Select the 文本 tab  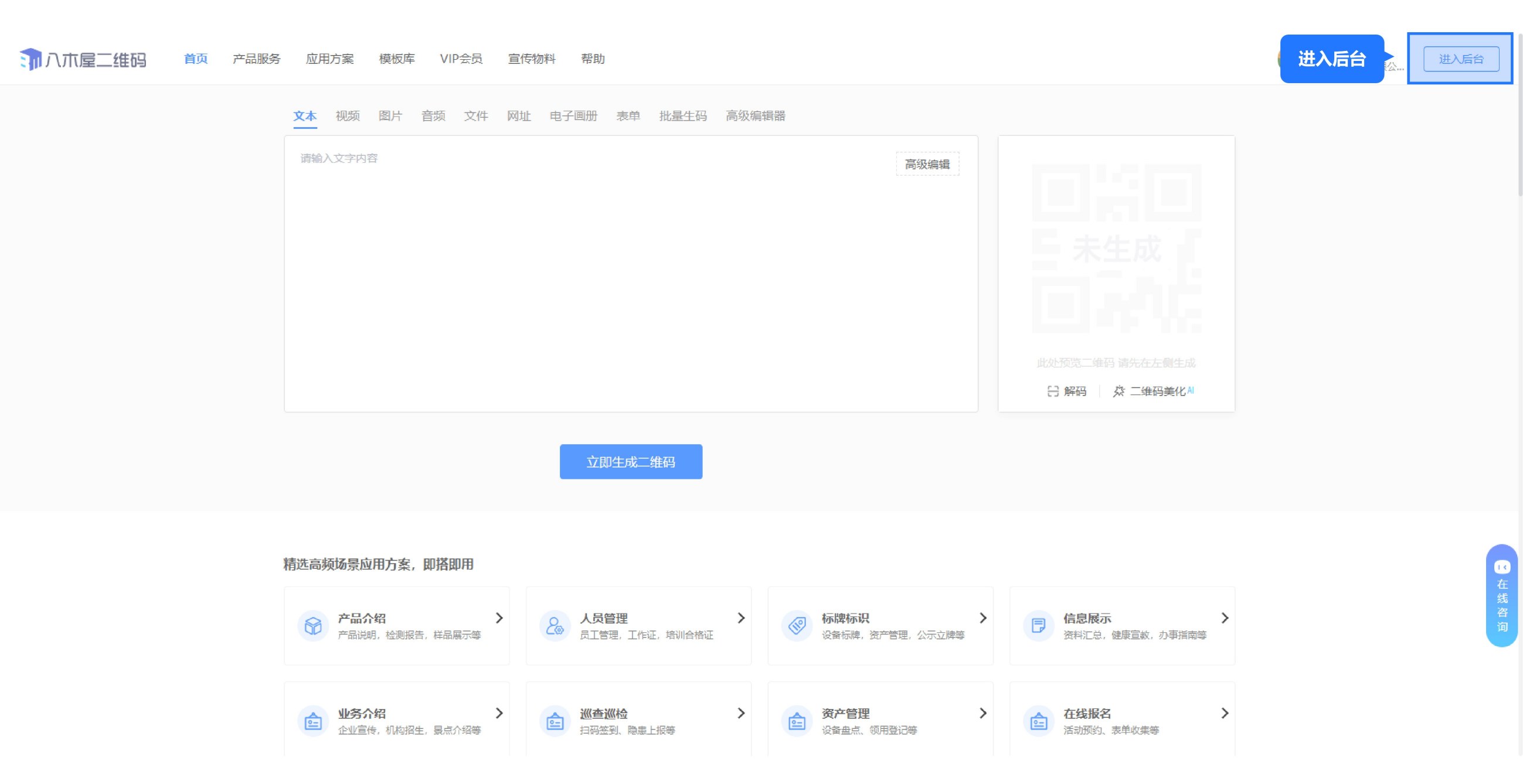coord(305,116)
